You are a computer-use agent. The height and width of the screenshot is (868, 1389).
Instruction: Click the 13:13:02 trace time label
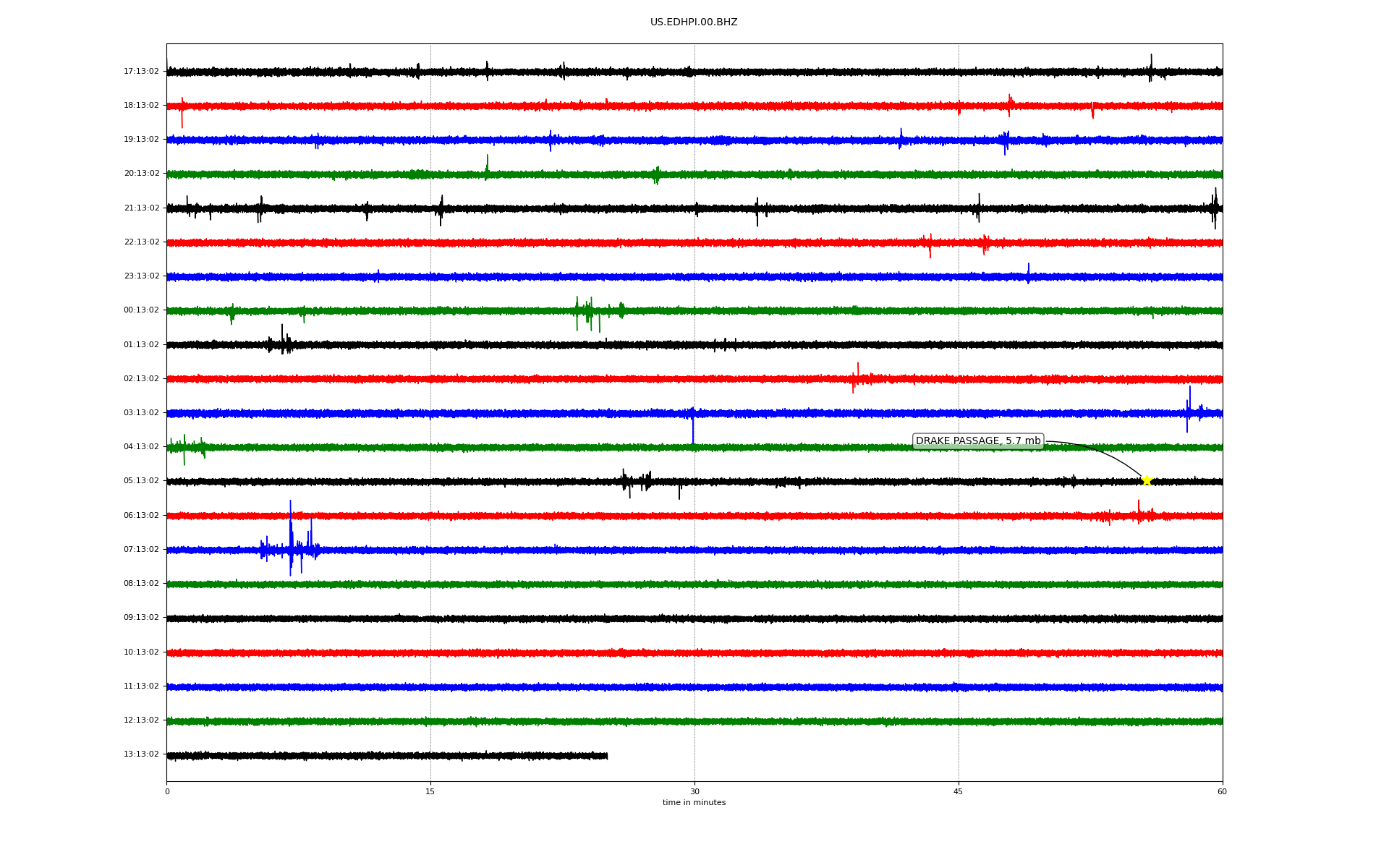pyautogui.click(x=141, y=754)
